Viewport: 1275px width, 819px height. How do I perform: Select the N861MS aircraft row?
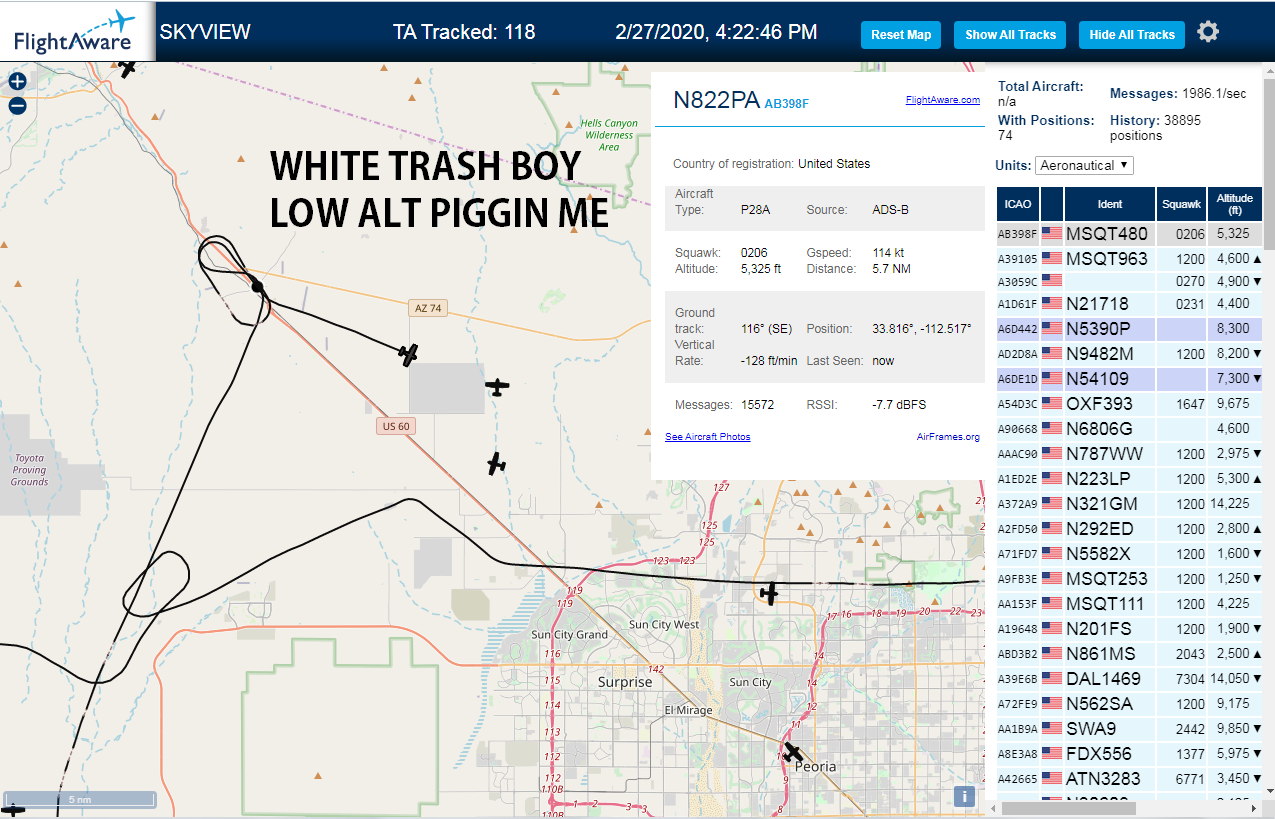[1130, 654]
